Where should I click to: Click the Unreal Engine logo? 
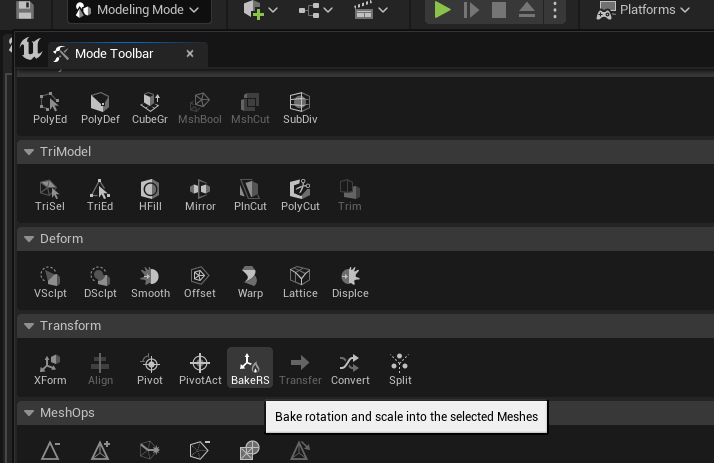(x=31, y=49)
